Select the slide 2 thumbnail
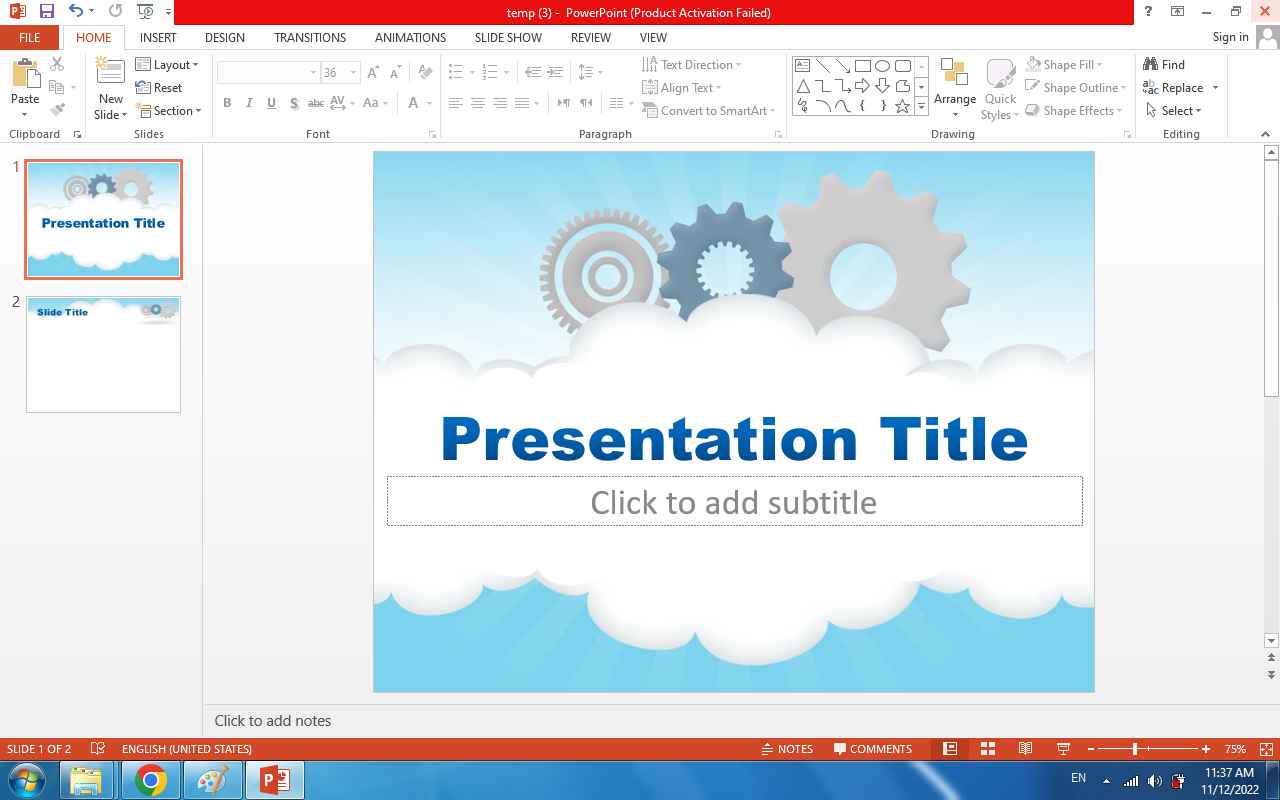The height and width of the screenshot is (800, 1280). [x=103, y=354]
